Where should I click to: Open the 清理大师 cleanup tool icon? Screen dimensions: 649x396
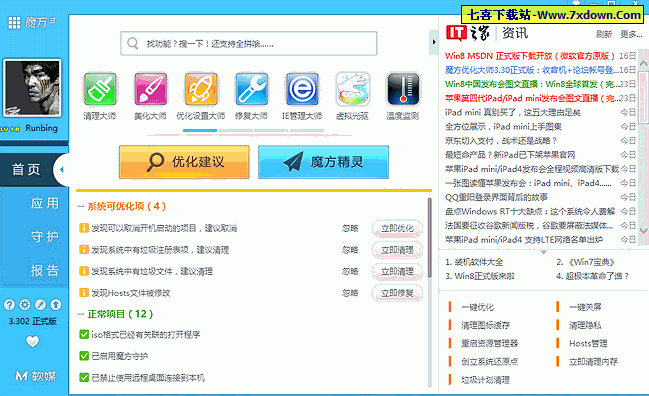point(100,89)
